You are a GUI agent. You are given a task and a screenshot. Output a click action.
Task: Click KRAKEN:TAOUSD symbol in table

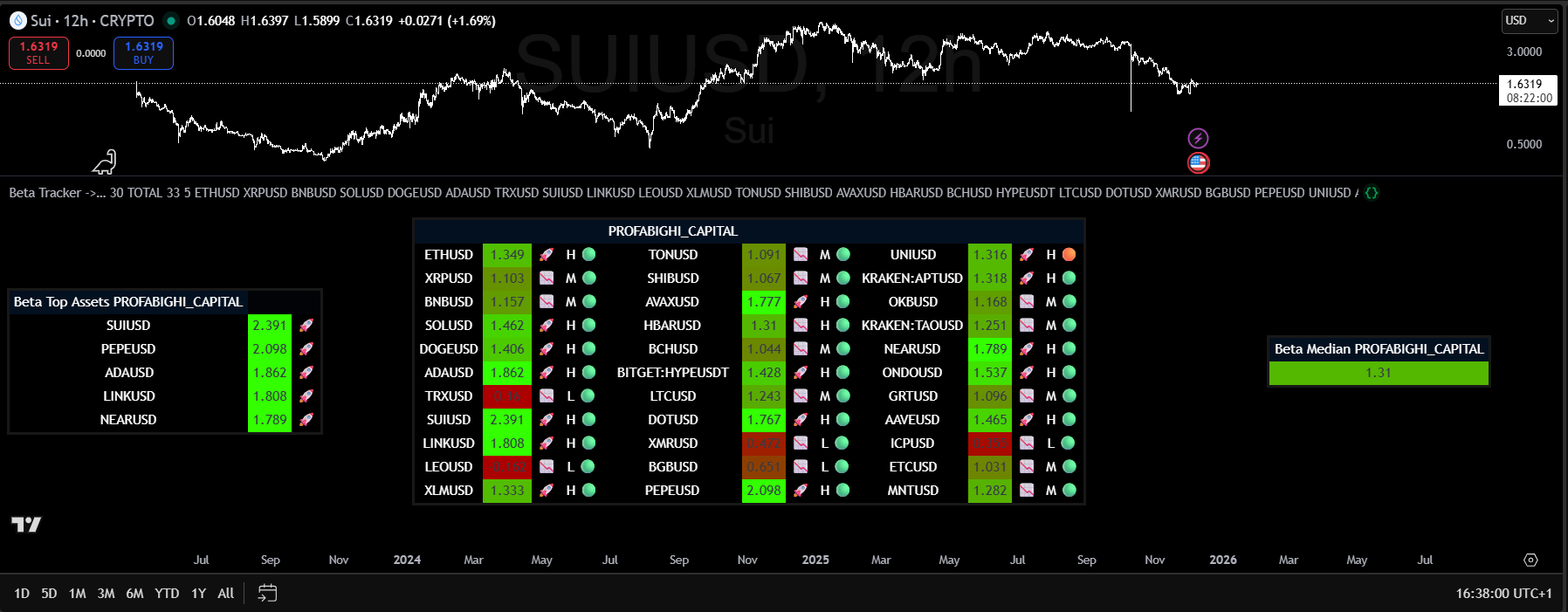pyautogui.click(x=912, y=326)
